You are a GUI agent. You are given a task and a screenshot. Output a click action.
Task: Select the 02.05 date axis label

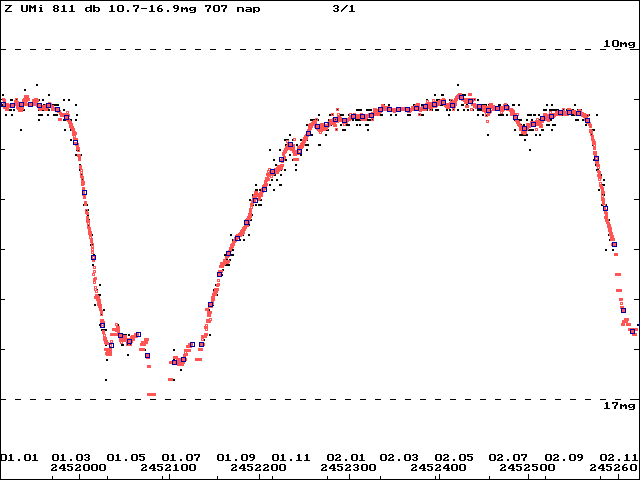pyautogui.click(x=453, y=458)
